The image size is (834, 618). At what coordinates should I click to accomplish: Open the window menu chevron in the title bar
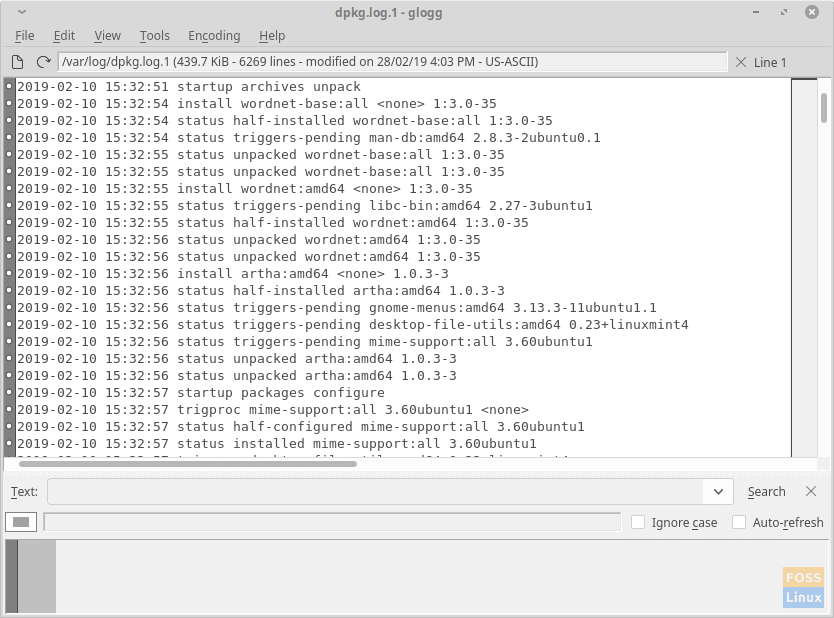point(22,12)
